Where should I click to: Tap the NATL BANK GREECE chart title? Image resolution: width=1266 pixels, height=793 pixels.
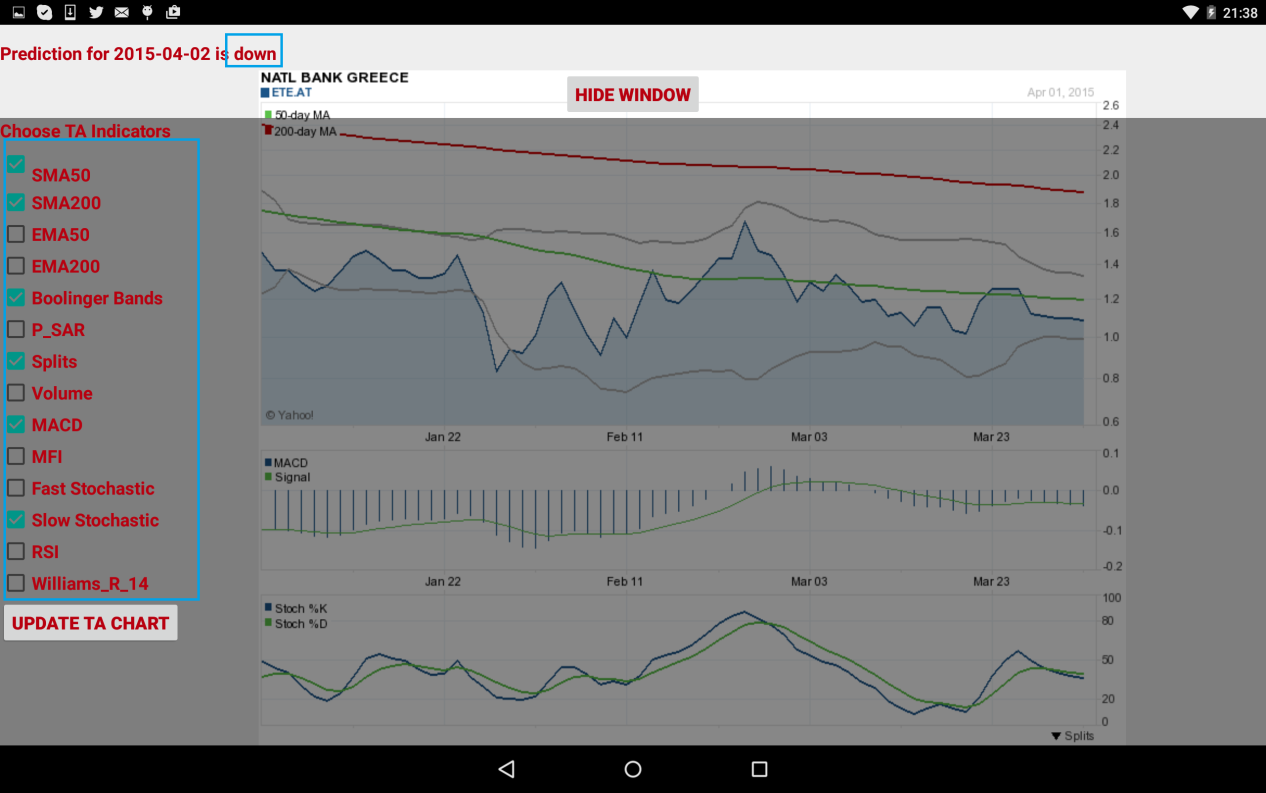point(335,77)
